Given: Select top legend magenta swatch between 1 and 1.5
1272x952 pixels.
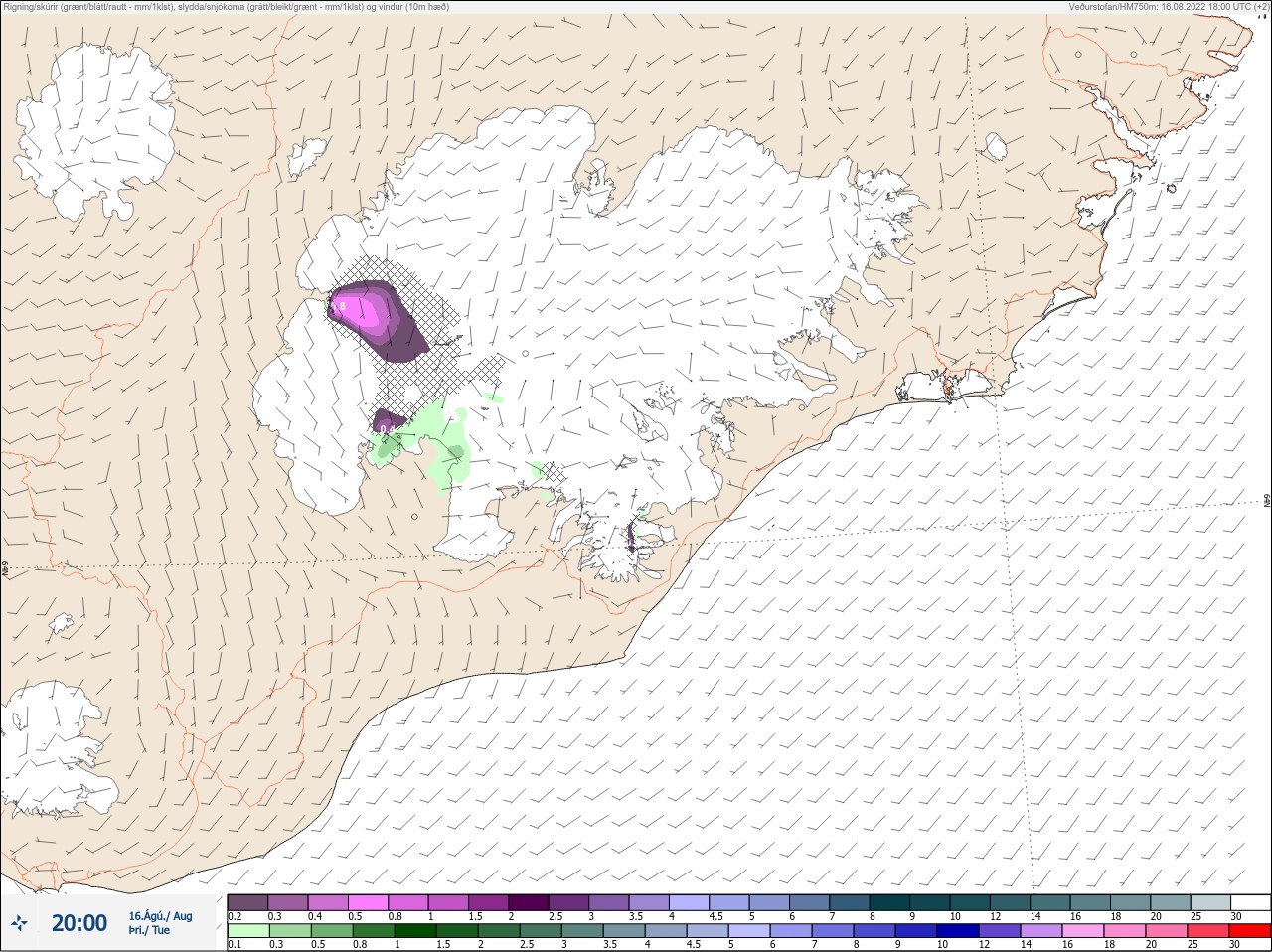Looking at the screenshot, I should [448, 902].
